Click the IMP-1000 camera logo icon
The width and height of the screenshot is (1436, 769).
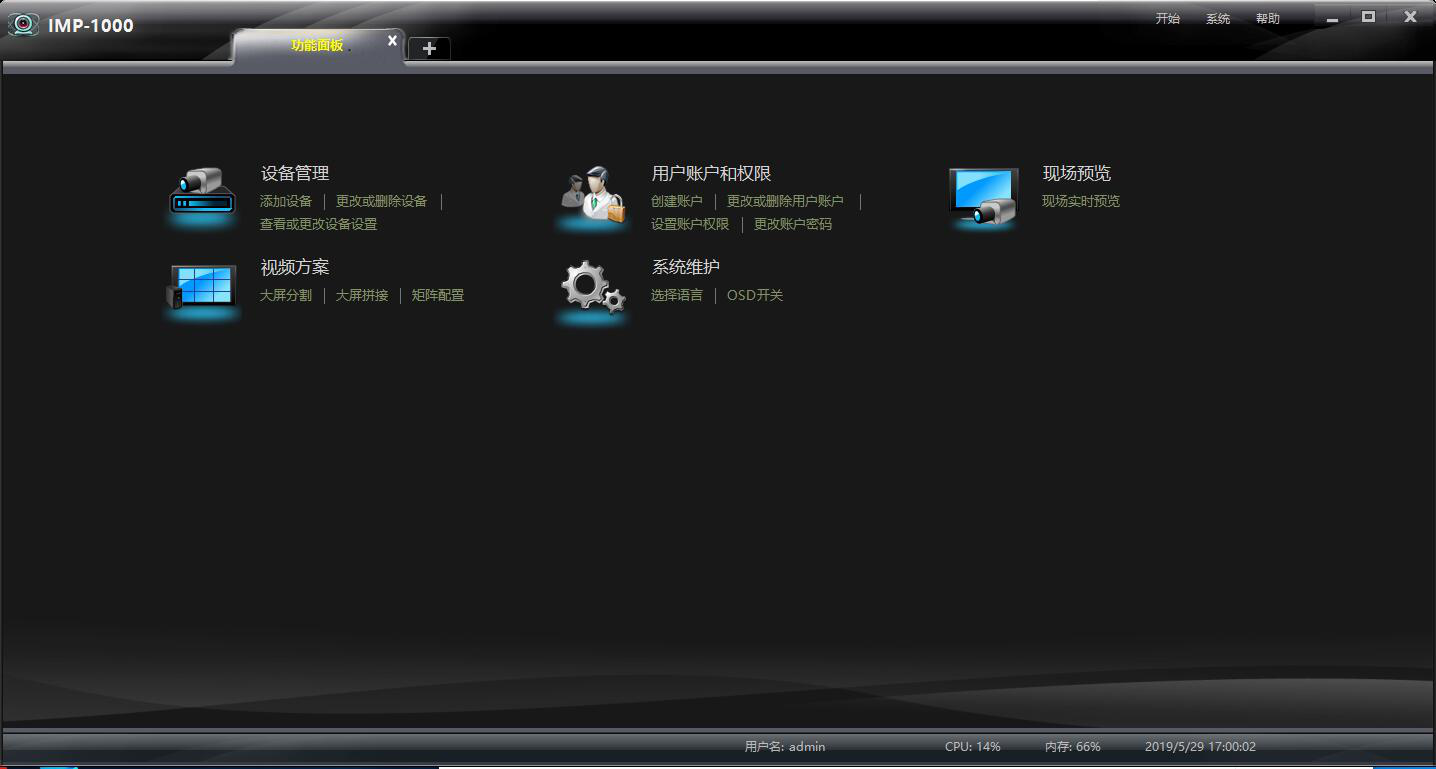(23, 25)
